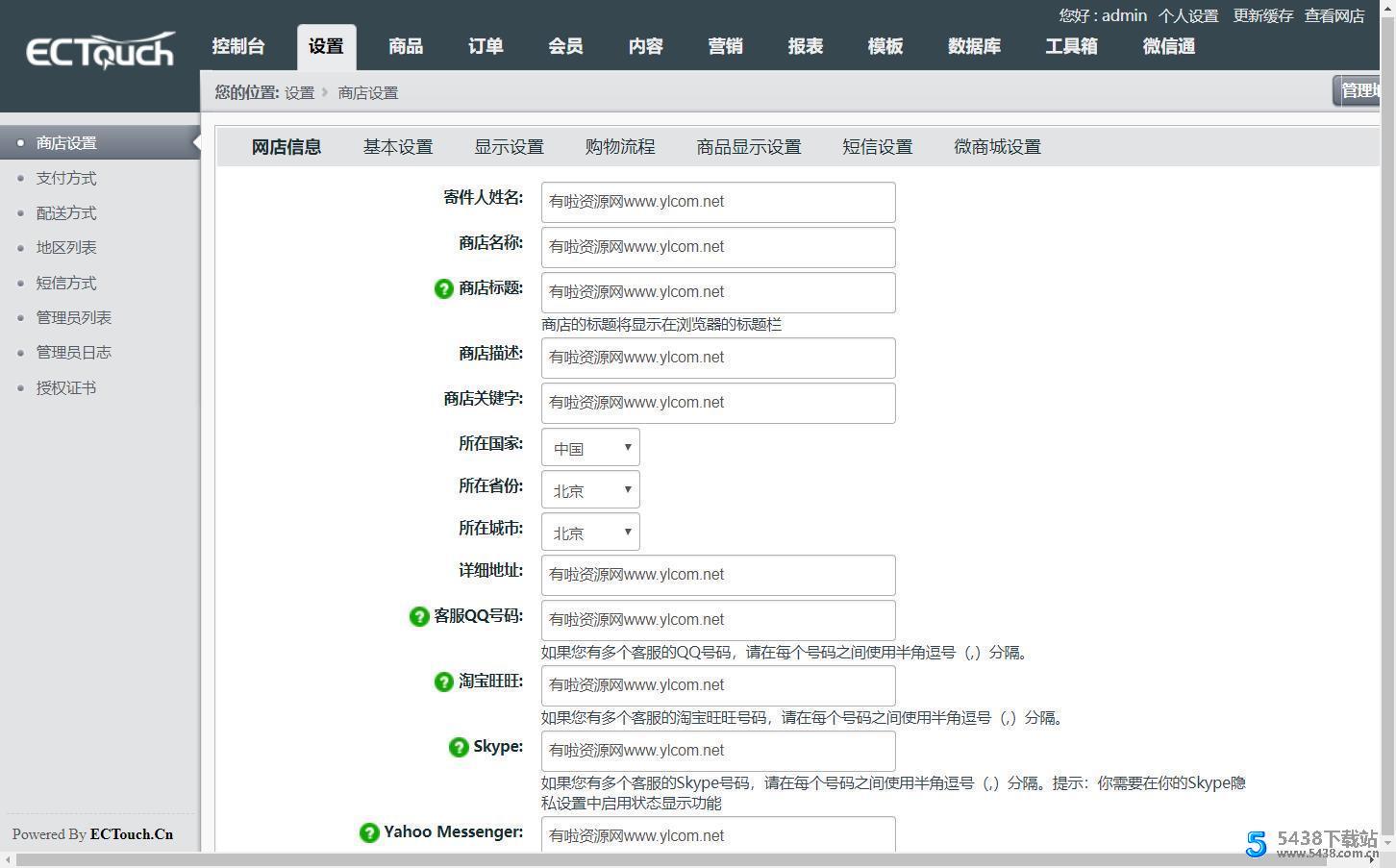Open the 所在城市 city dropdown
1396x868 pixels.
(590, 533)
